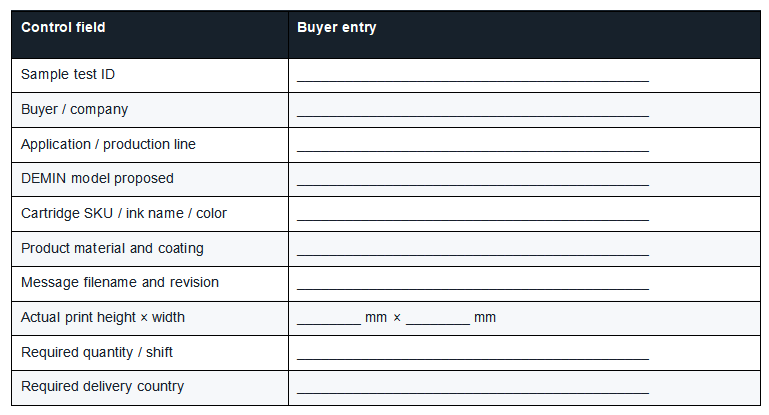Click the Required quantity / shift label
The width and height of the screenshot is (769, 415).
coord(97,352)
